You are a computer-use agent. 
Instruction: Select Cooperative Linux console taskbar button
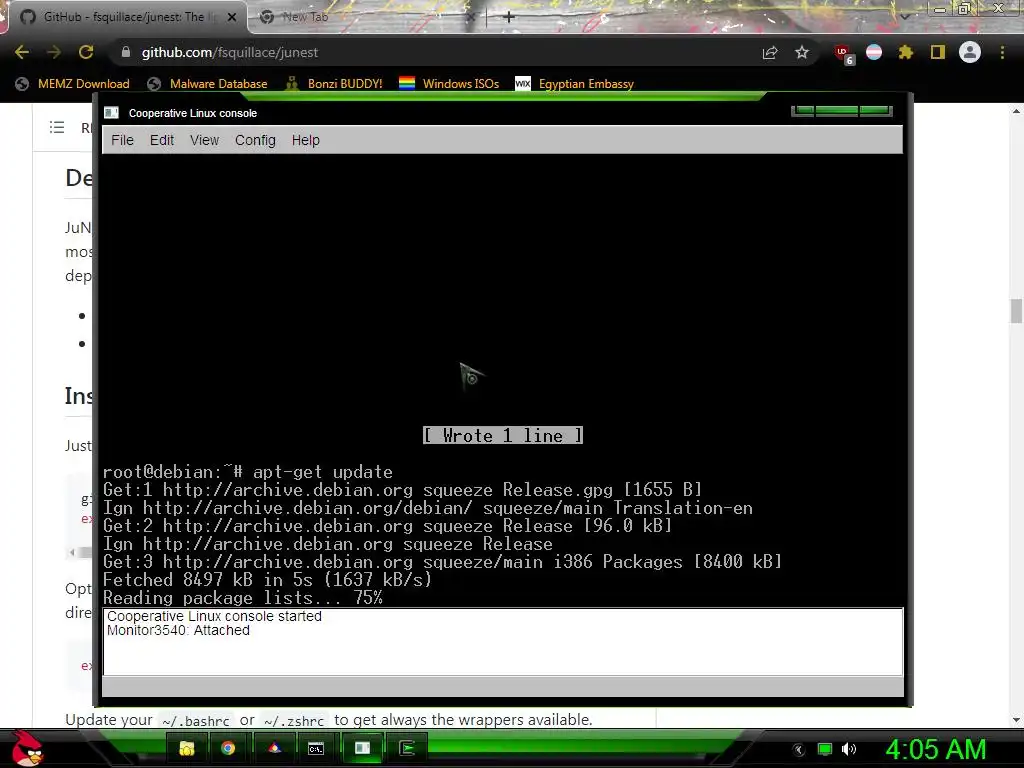[362, 748]
